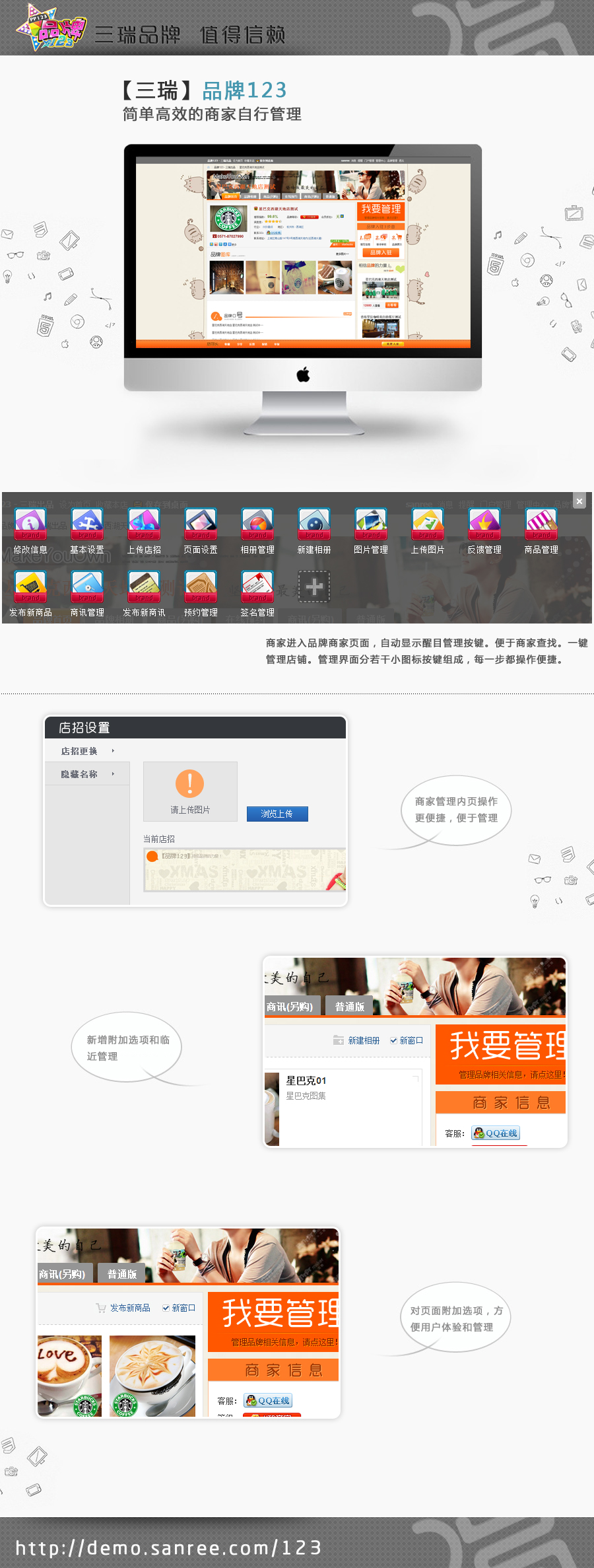Open the 页面设置 icon
This screenshot has height=1568, width=594.
click(201, 524)
